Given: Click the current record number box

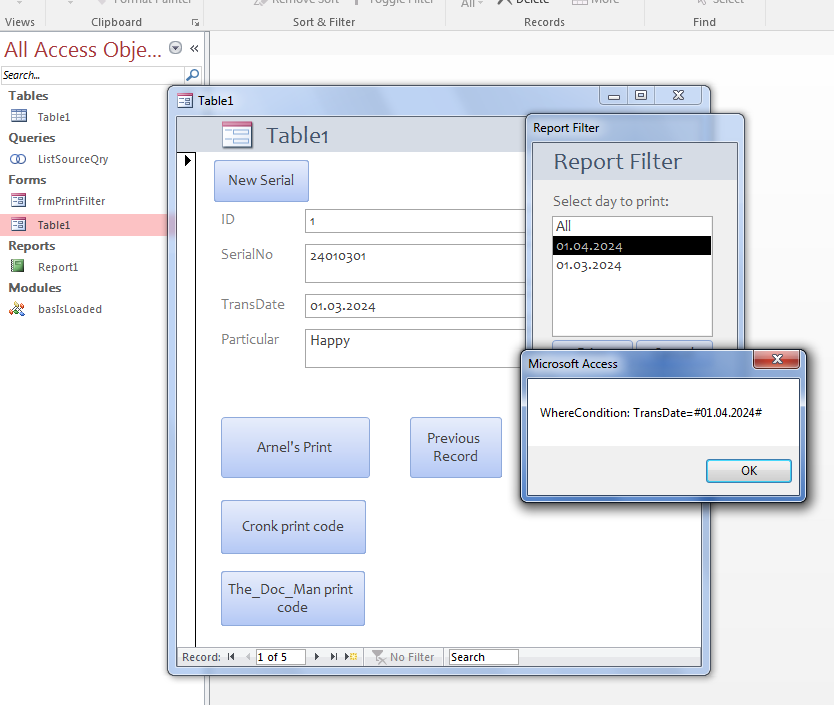Looking at the screenshot, I should 280,657.
